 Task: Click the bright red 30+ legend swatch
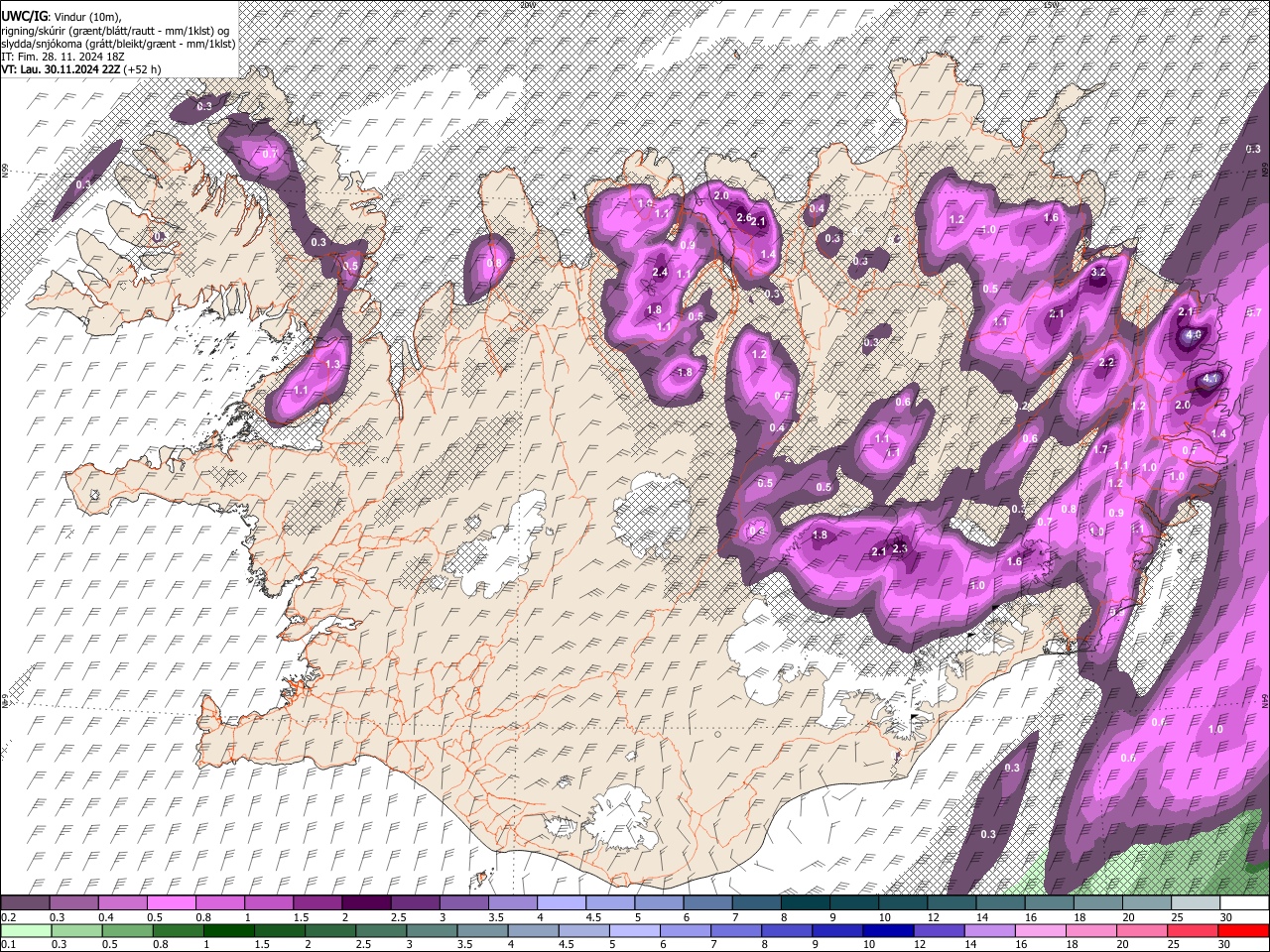pyautogui.click(x=1242, y=930)
